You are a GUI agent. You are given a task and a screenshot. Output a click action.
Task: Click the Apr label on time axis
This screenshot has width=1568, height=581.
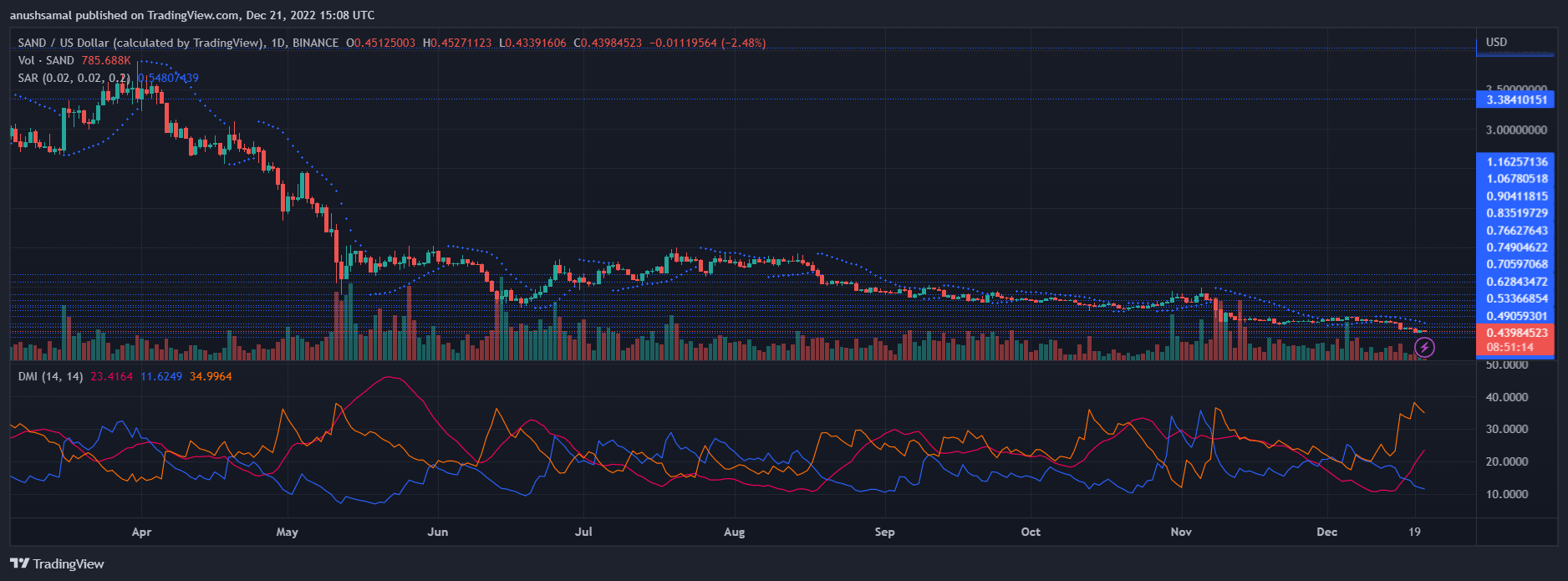click(141, 532)
